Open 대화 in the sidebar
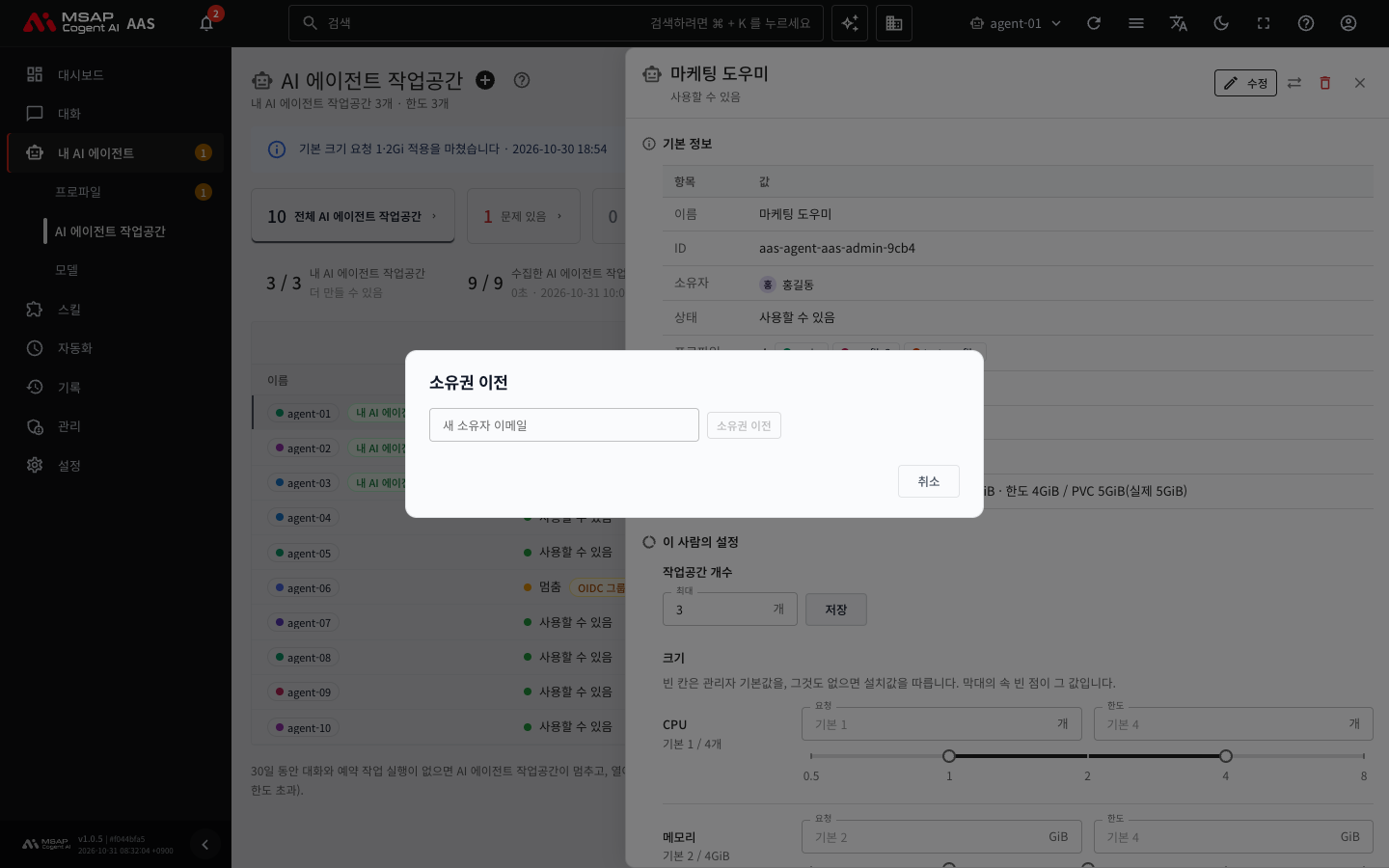 (x=116, y=114)
